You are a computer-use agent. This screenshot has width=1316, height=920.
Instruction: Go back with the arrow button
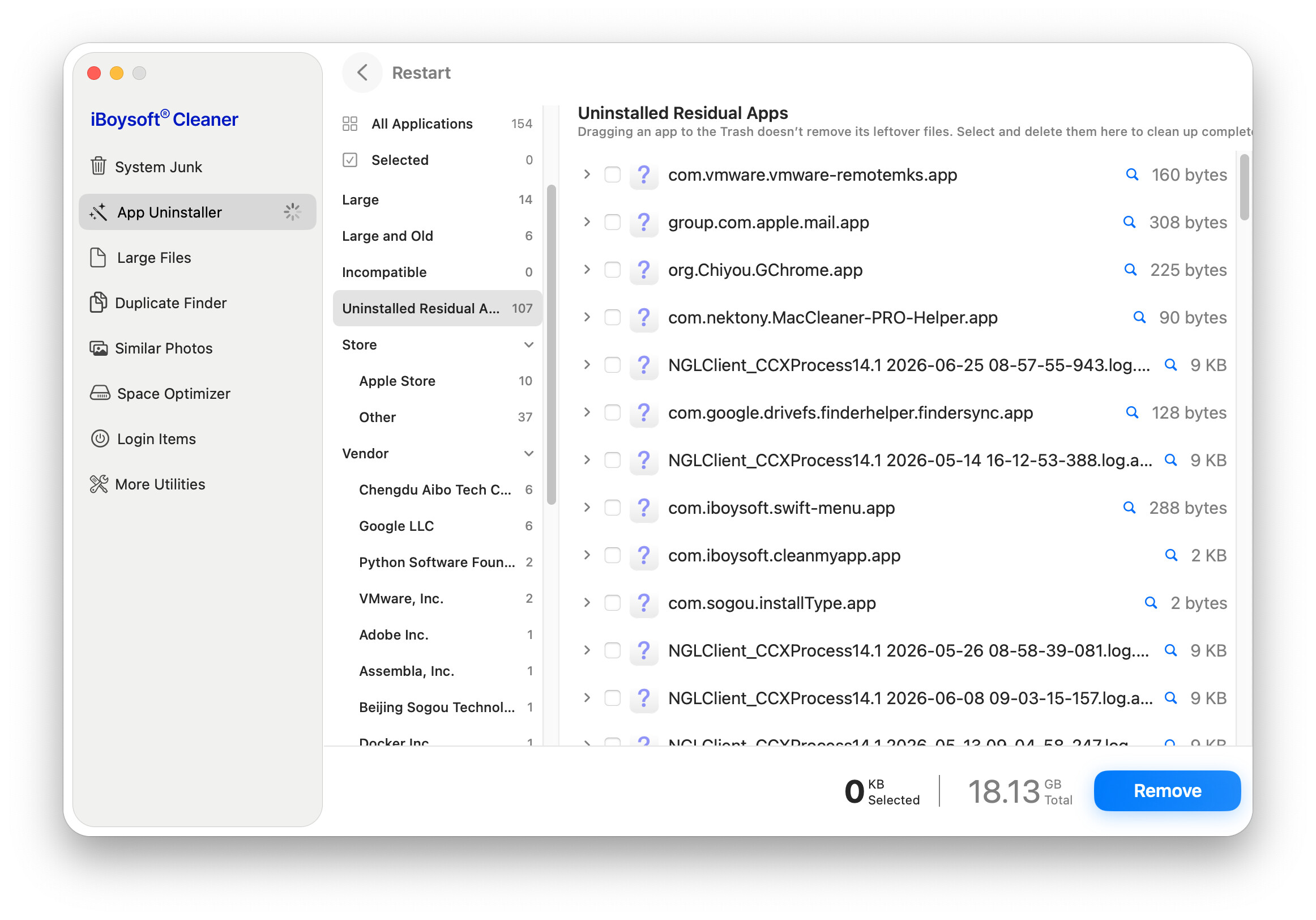pyautogui.click(x=362, y=73)
